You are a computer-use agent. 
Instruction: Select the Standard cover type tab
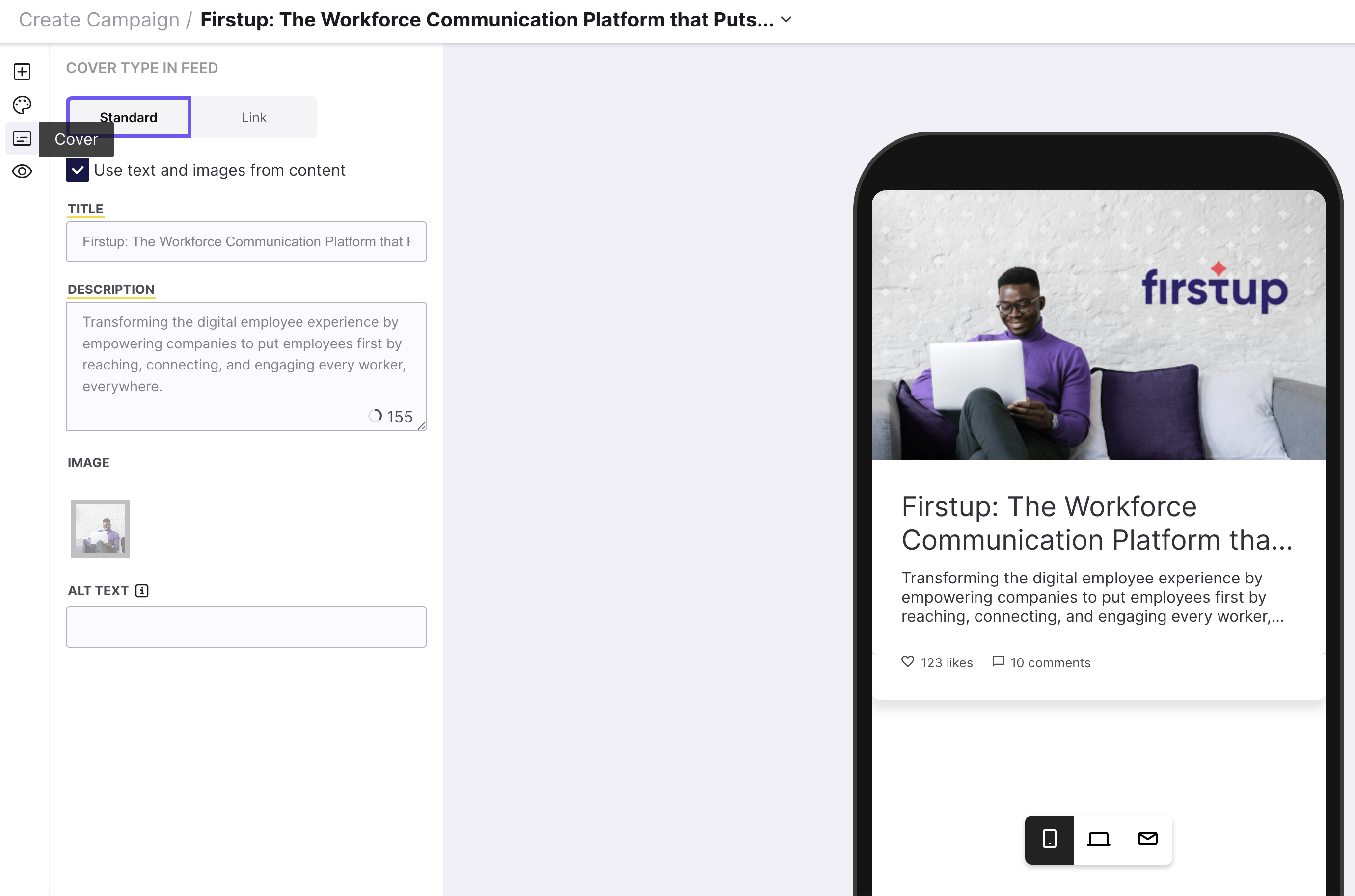(129, 117)
